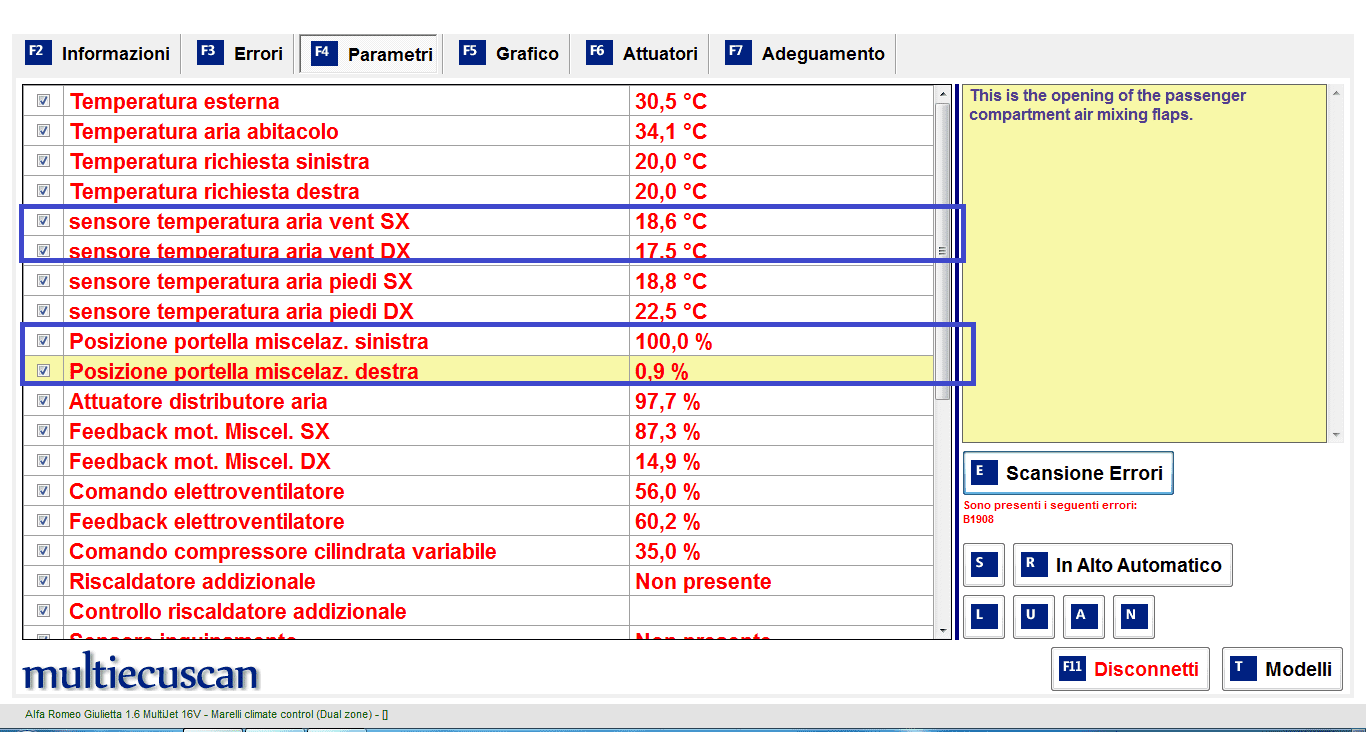The width and height of the screenshot is (1369, 732).
Task: Click the 100,0 % value cell
Action: coord(781,341)
